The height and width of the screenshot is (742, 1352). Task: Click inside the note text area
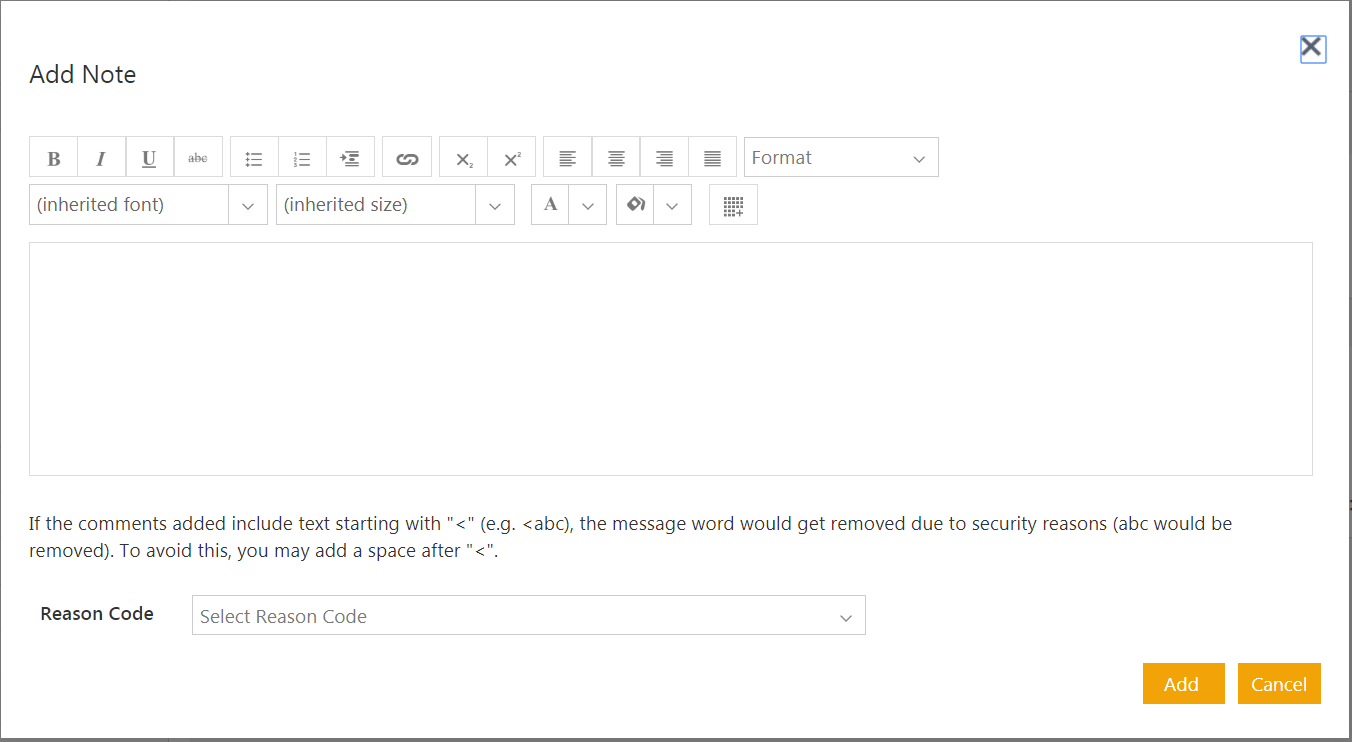click(x=670, y=358)
